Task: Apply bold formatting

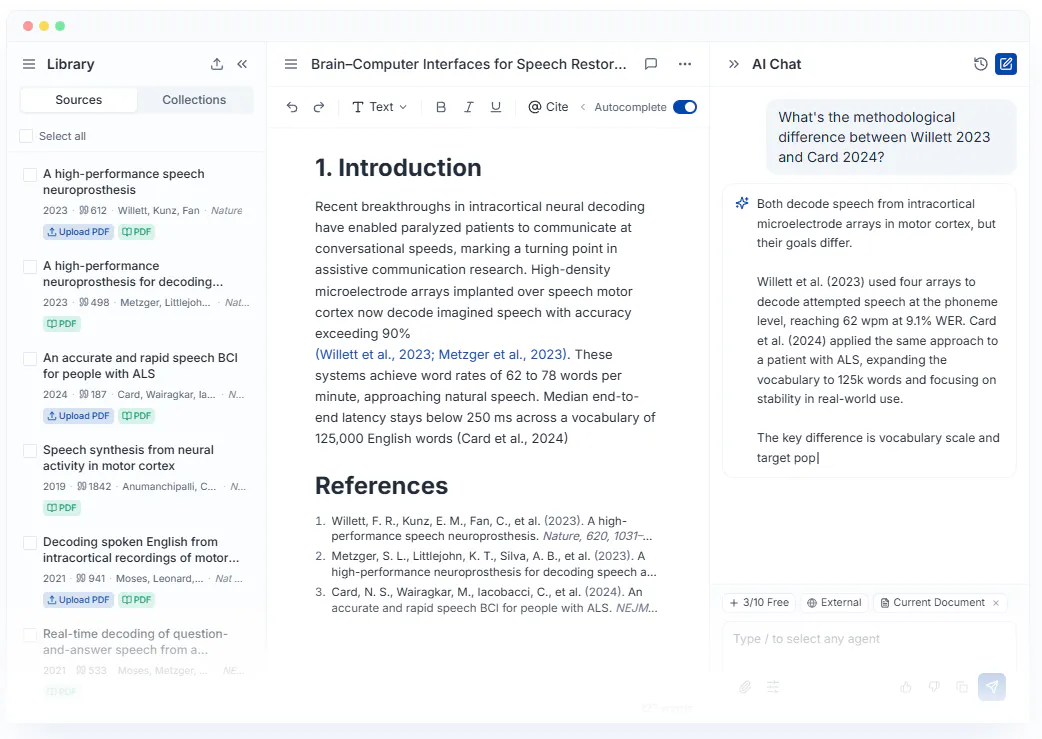Action: click(441, 107)
